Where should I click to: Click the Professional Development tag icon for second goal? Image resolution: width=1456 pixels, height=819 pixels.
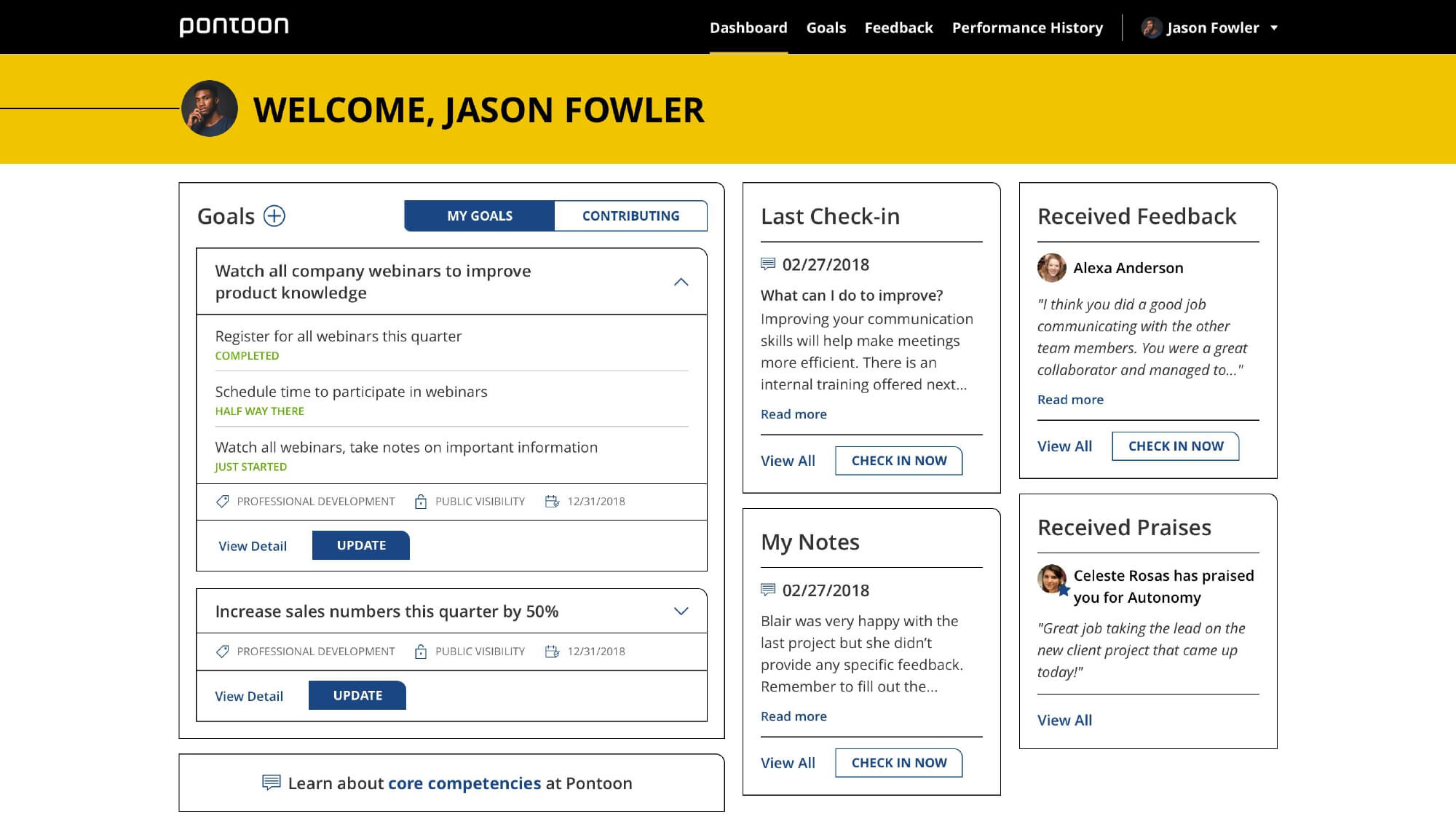[222, 651]
